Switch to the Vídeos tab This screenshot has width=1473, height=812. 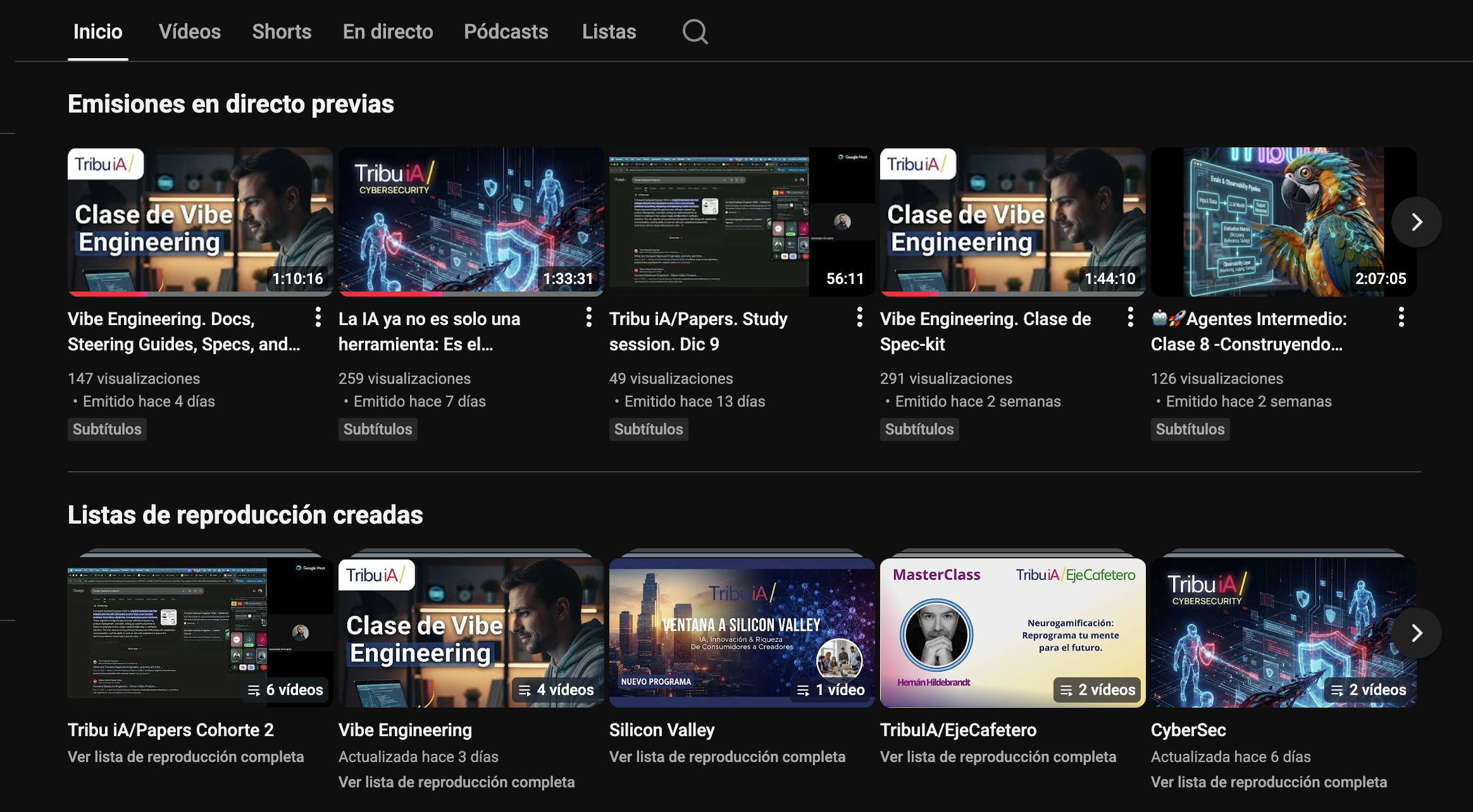click(x=190, y=32)
